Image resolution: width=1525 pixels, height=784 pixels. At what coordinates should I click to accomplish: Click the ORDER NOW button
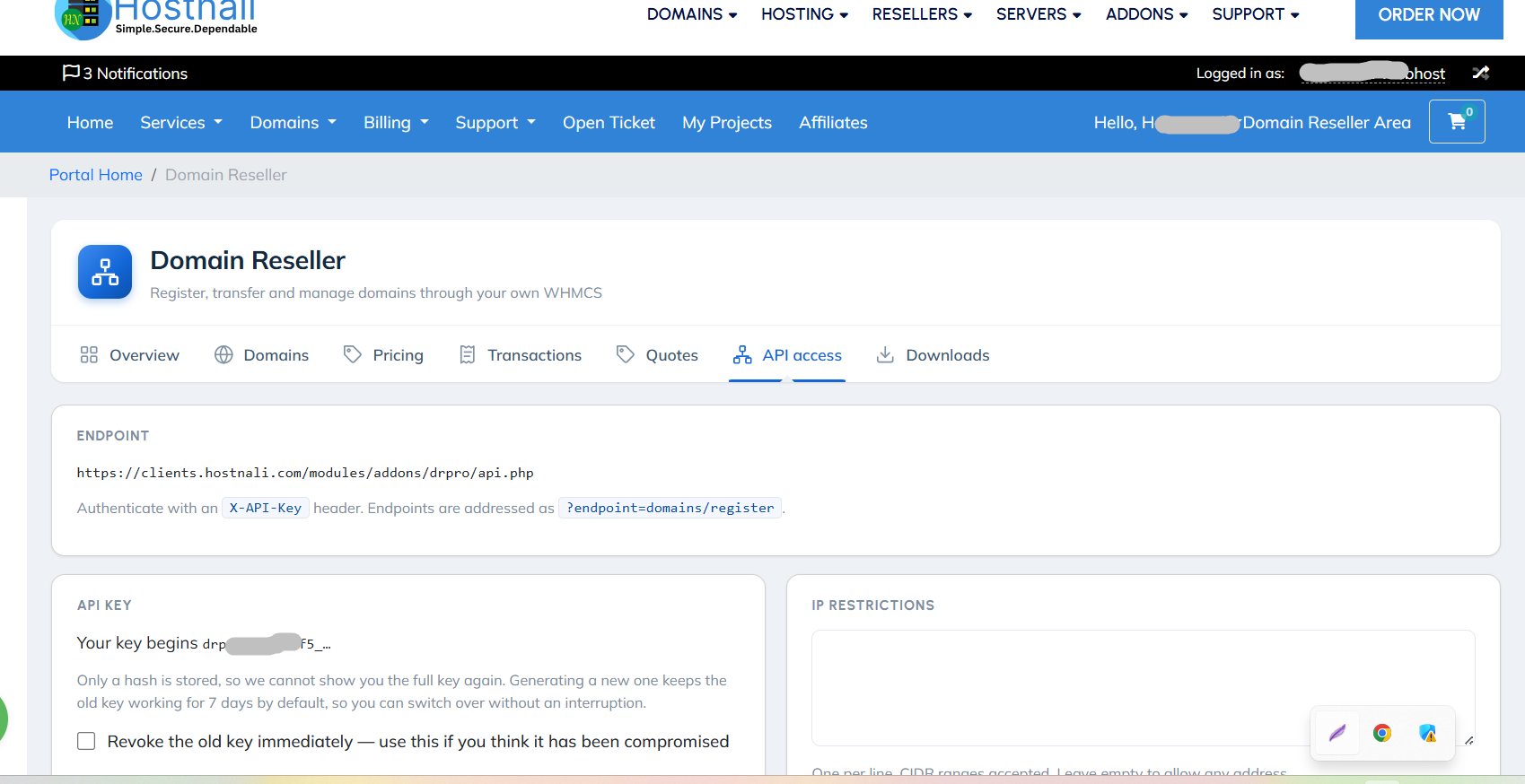(x=1429, y=16)
